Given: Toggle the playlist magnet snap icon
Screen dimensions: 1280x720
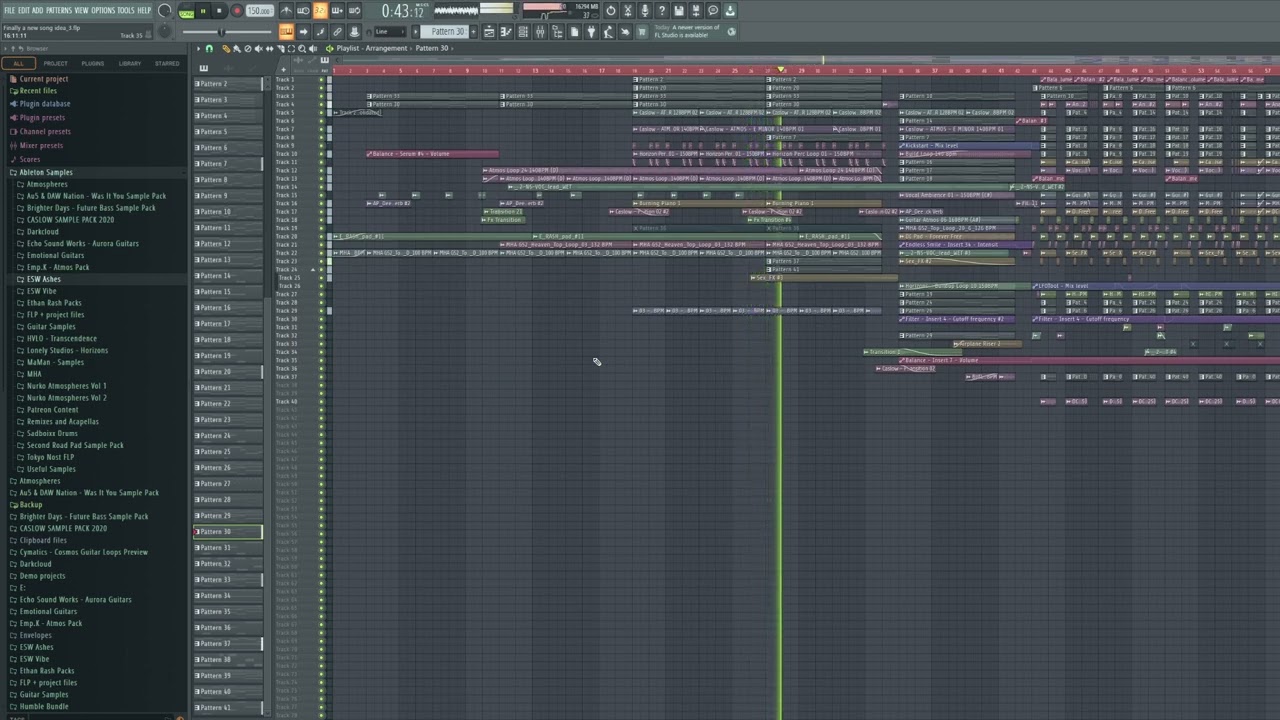Looking at the screenshot, I should tap(209, 48).
